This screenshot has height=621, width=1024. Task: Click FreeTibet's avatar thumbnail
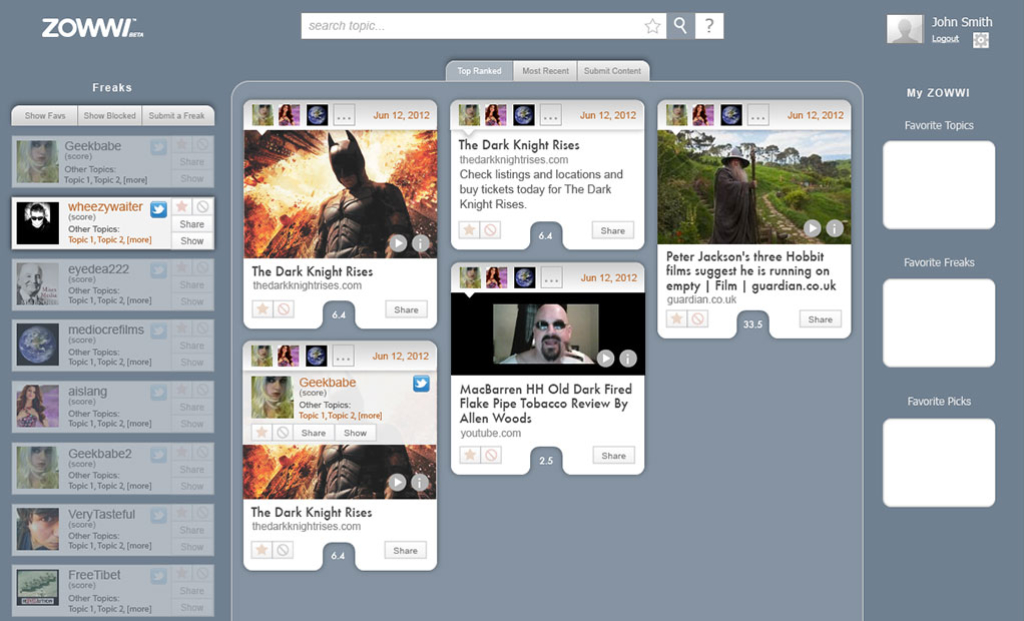tap(38, 588)
